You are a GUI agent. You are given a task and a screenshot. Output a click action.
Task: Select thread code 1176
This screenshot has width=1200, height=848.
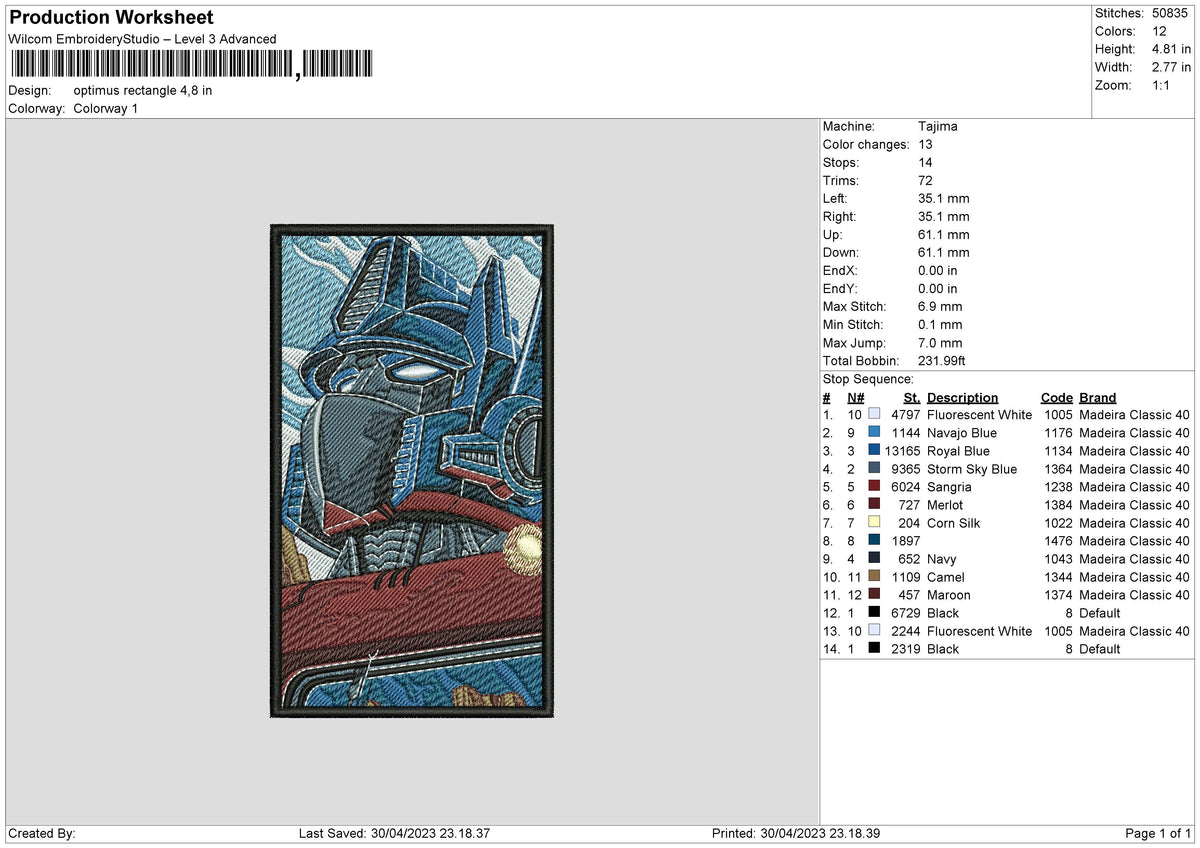click(1058, 433)
